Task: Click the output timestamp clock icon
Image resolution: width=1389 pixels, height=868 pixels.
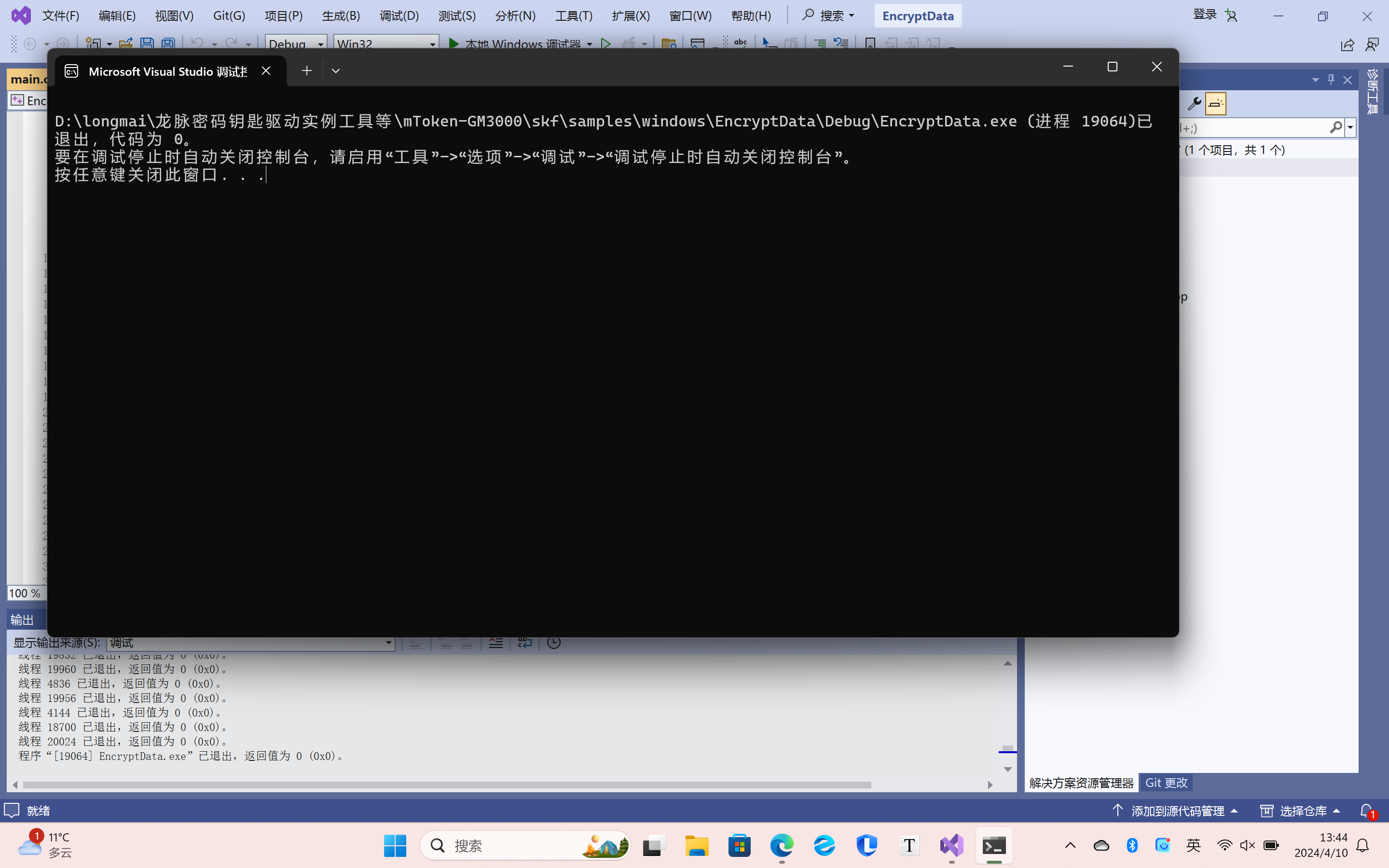Action: (553, 643)
